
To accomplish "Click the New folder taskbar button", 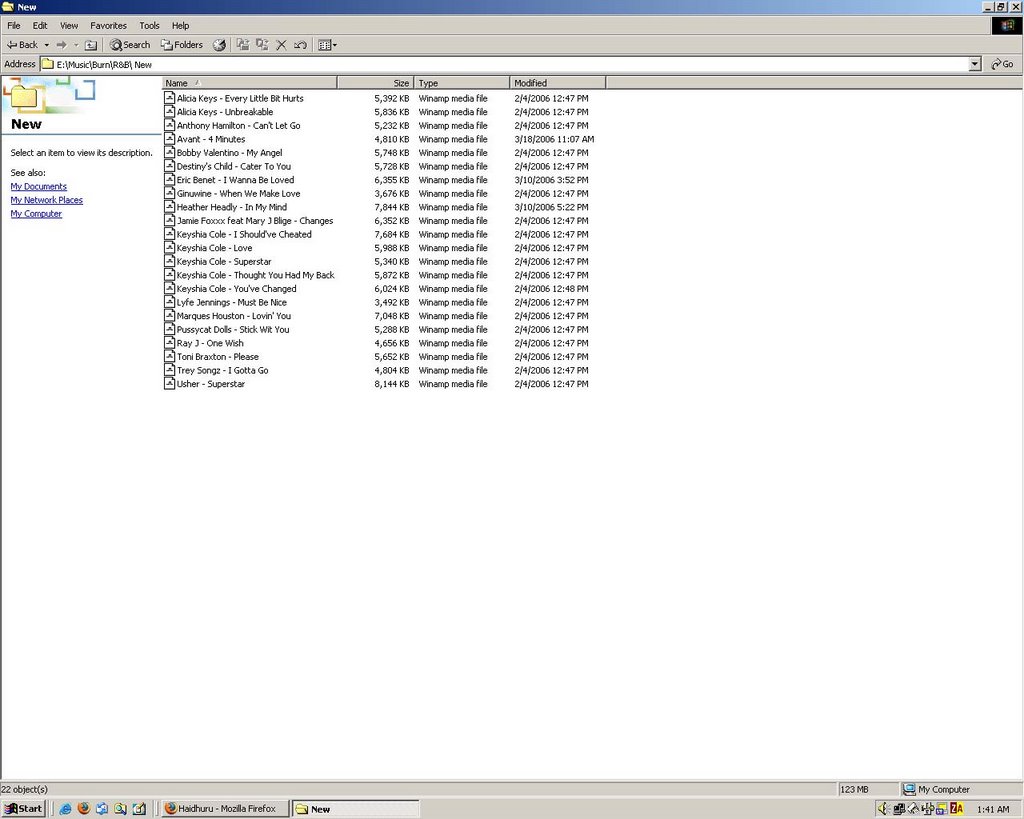I will coord(355,809).
